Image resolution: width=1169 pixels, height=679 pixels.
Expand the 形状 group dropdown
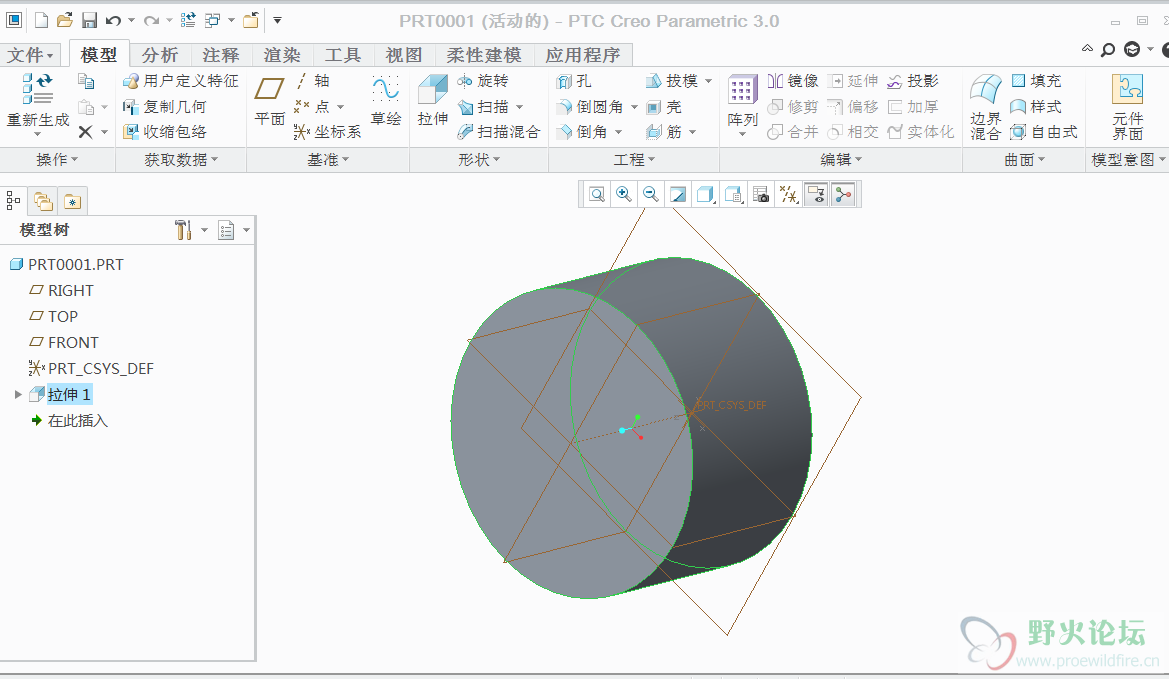click(479, 160)
